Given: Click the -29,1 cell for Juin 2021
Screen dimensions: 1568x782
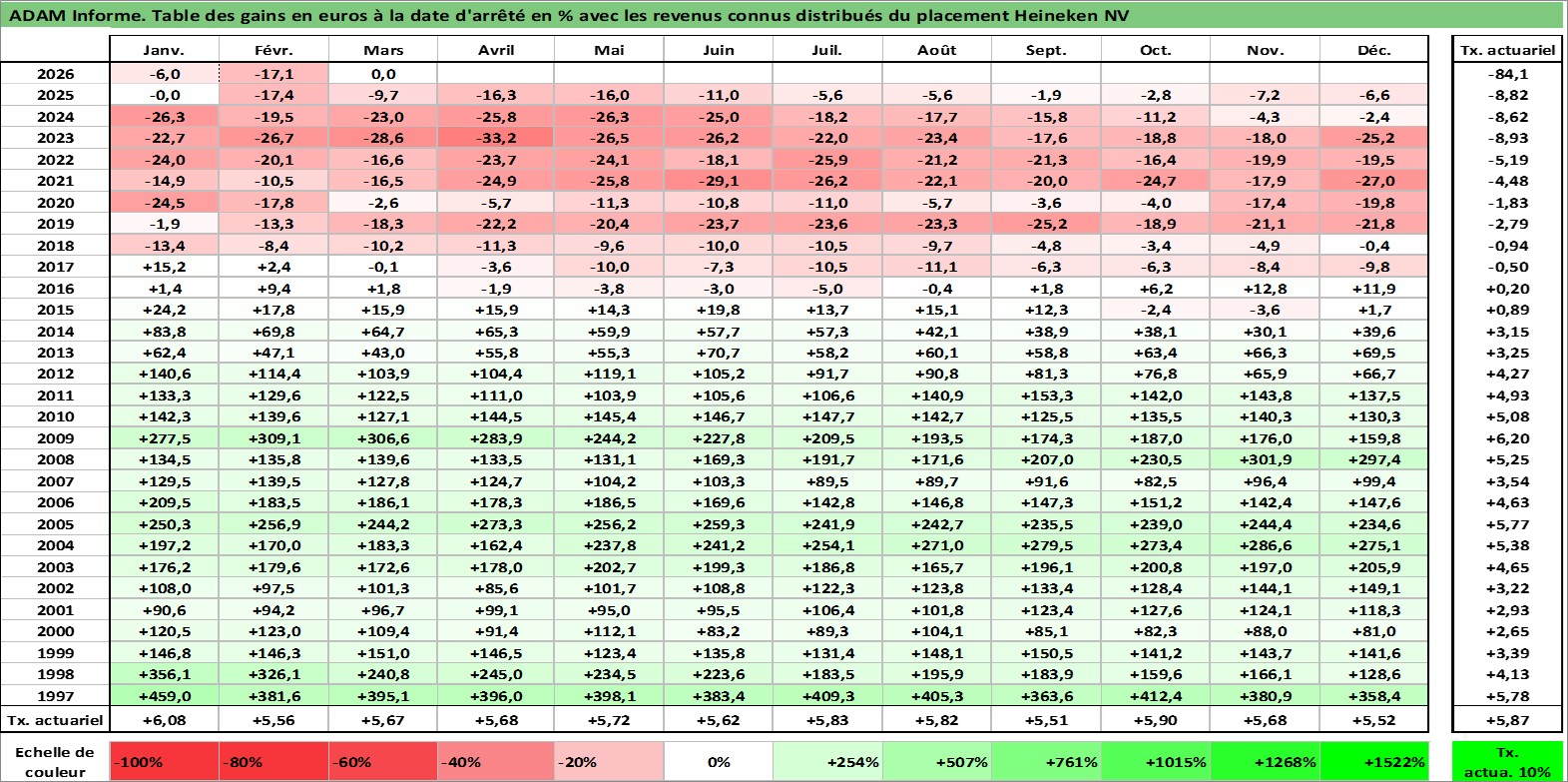Looking at the screenshot, I should point(719,181).
